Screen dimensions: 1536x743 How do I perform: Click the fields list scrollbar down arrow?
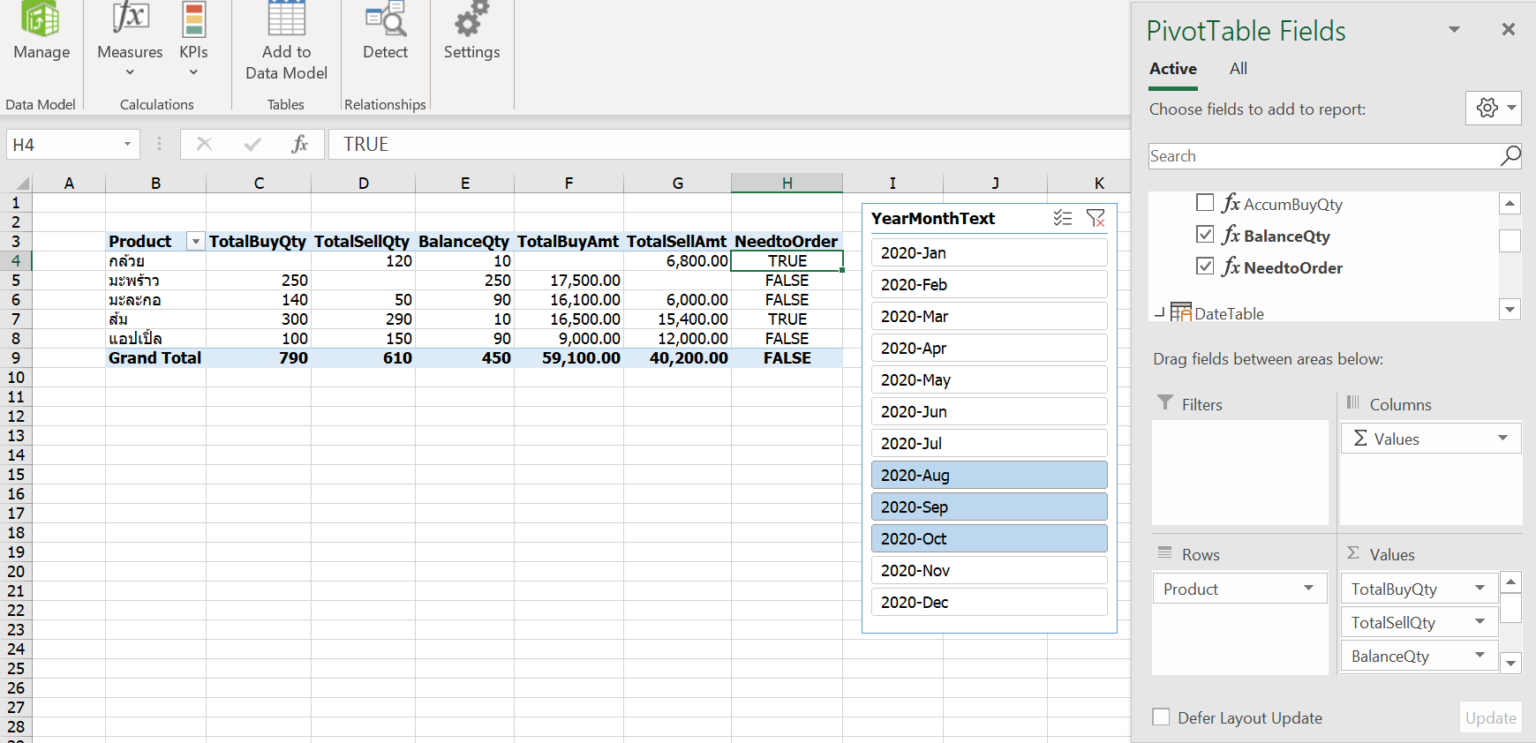click(1510, 309)
